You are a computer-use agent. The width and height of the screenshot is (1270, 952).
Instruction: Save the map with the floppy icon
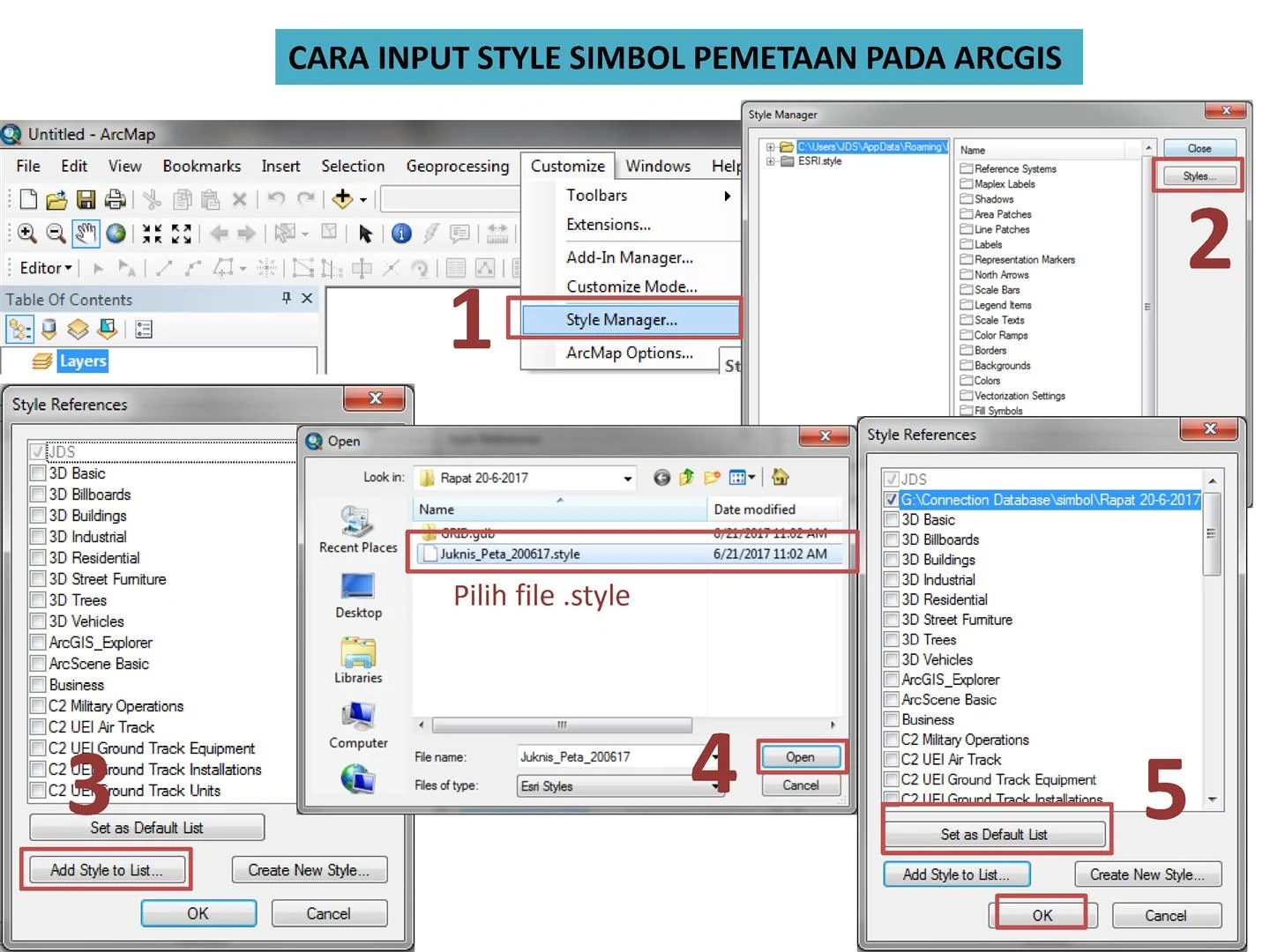pyautogui.click(x=86, y=200)
